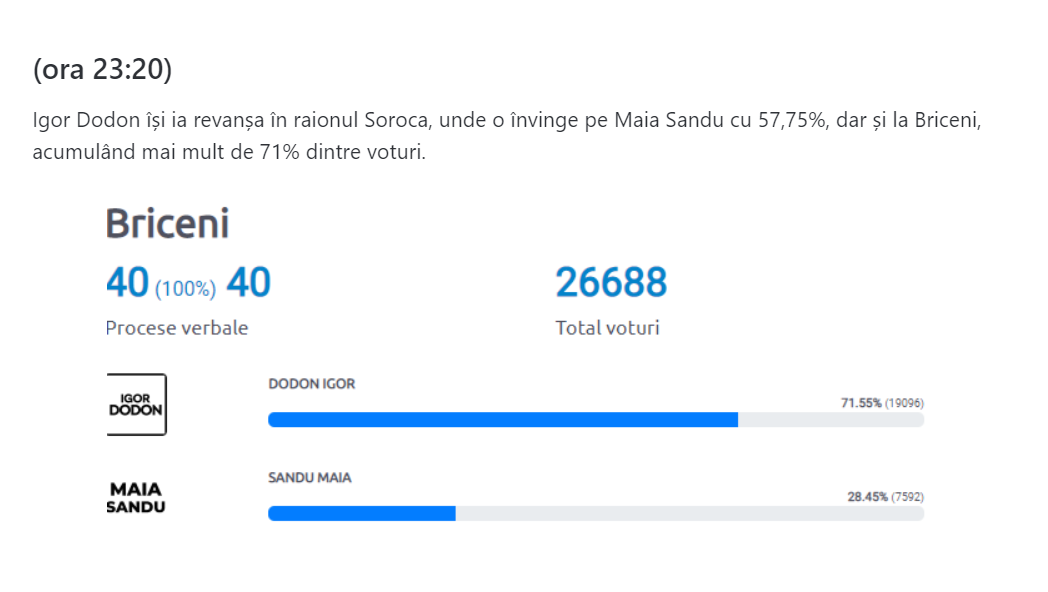Click the Procese verbale label

click(x=176, y=328)
